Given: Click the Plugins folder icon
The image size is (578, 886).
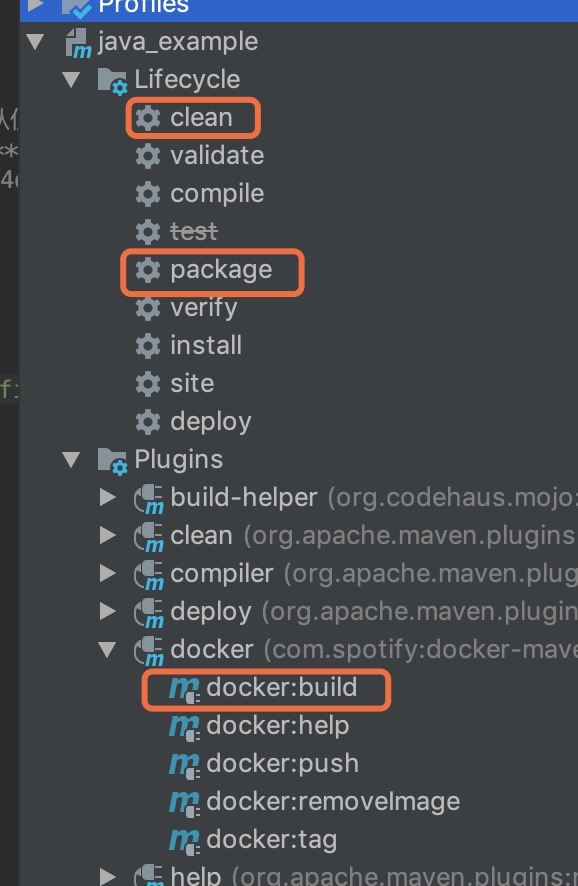Looking at the screenshot, I should [112, 461].
